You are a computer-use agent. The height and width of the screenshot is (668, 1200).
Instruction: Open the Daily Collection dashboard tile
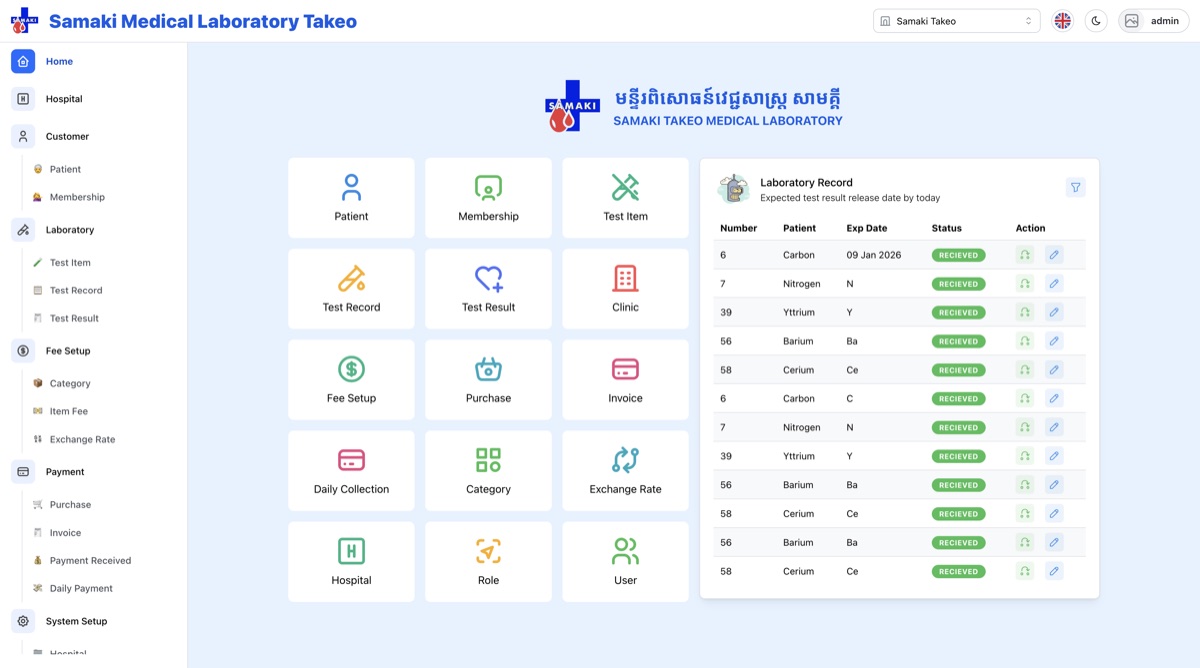(351, 471)
